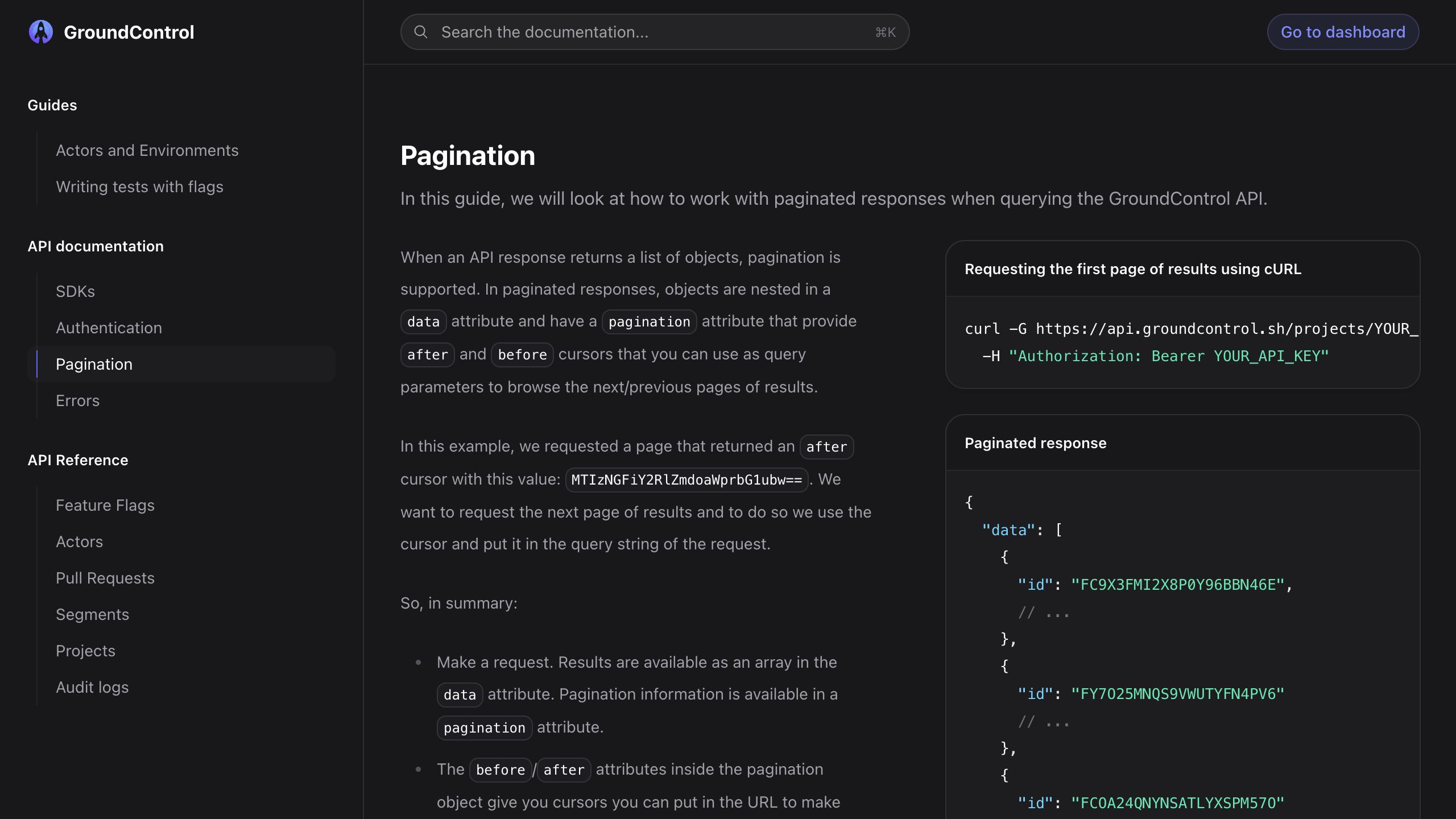Go to the Authentication page

pos(109,328)
